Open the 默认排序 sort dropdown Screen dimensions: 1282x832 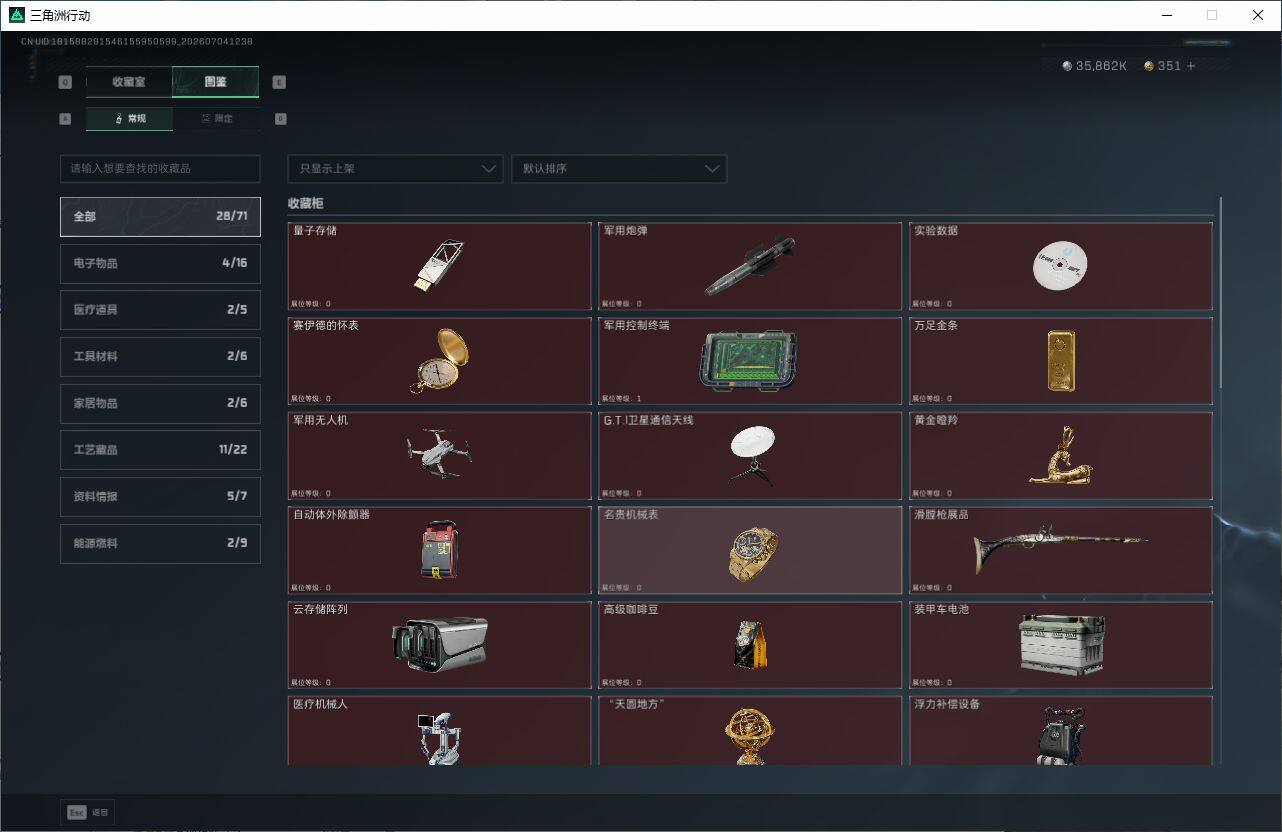click(619, 168)
